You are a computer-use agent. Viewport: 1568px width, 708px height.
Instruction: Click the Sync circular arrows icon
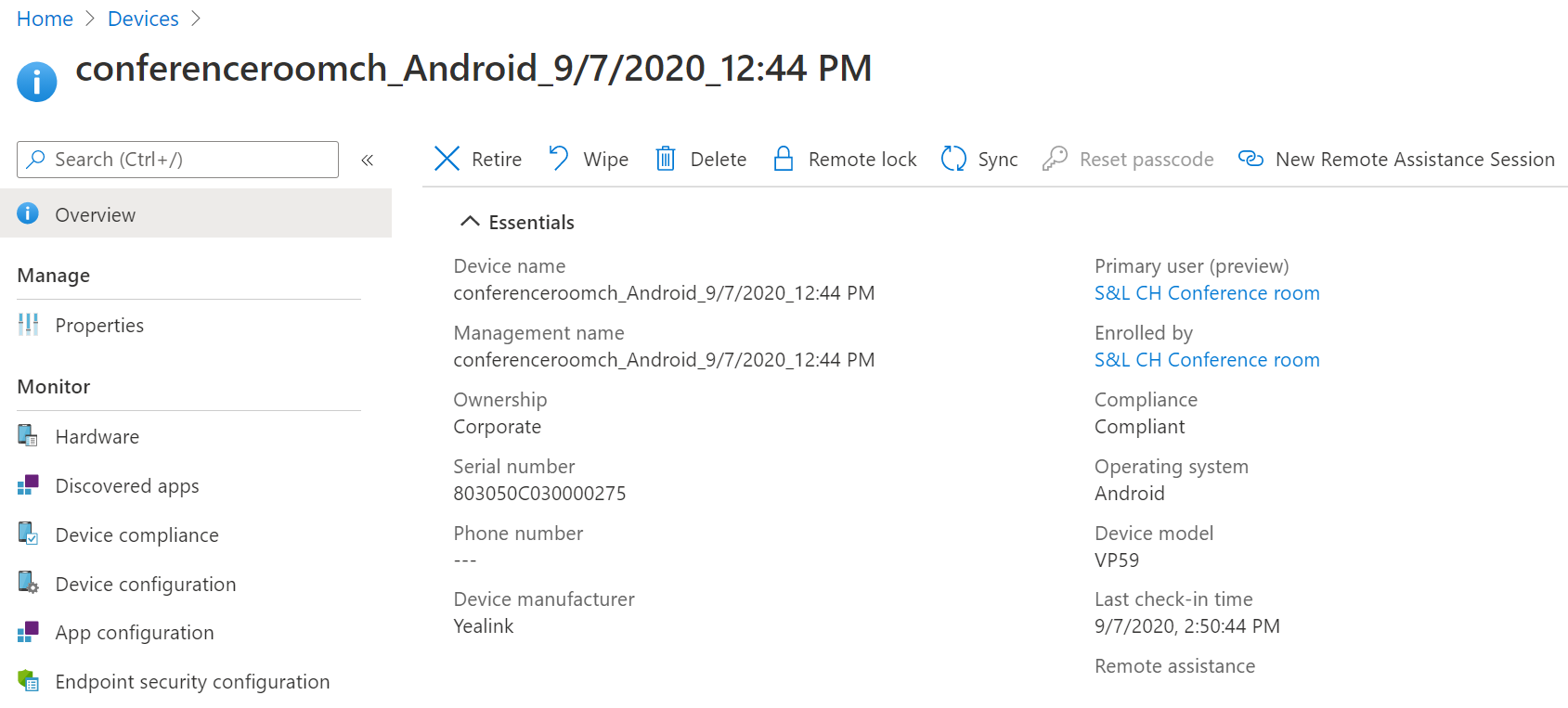(x=953, y=159)
